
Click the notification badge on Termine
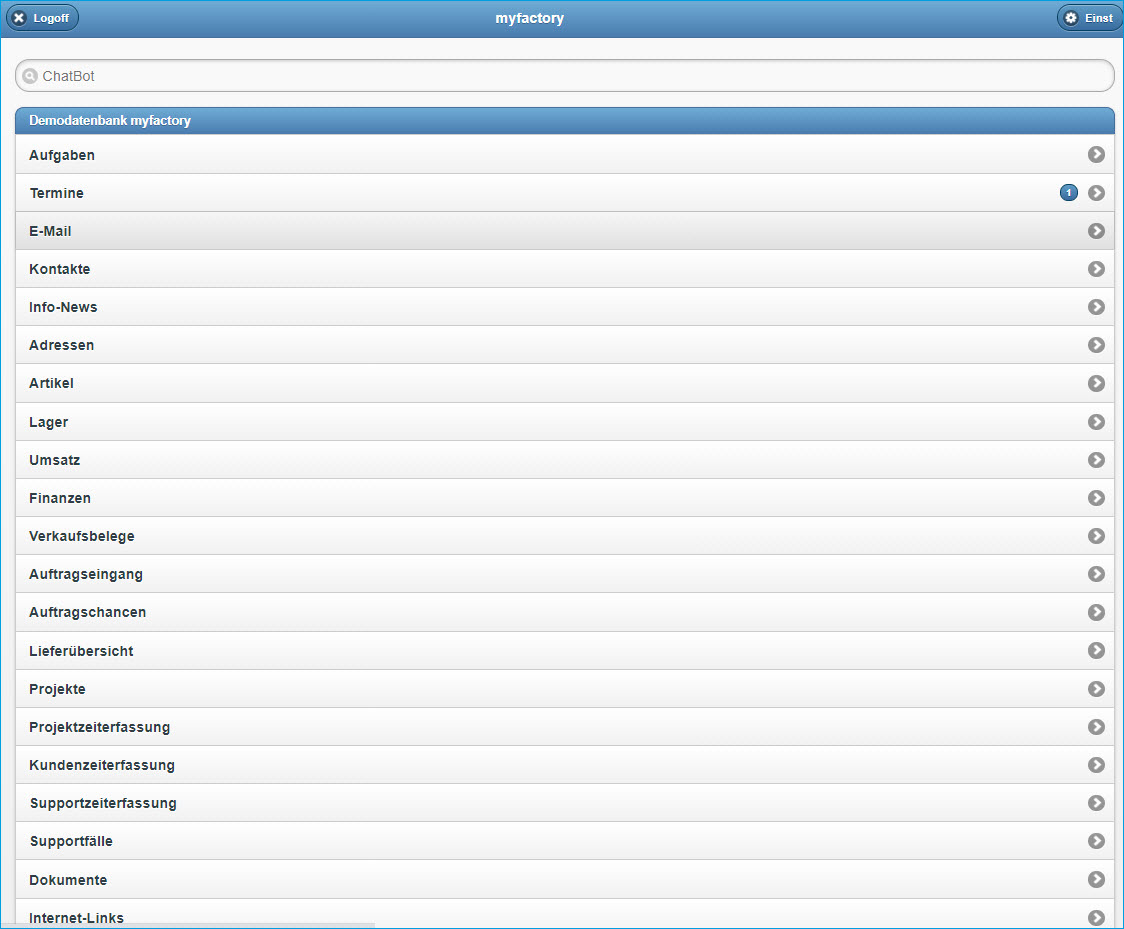click(x=1069, y=193)
